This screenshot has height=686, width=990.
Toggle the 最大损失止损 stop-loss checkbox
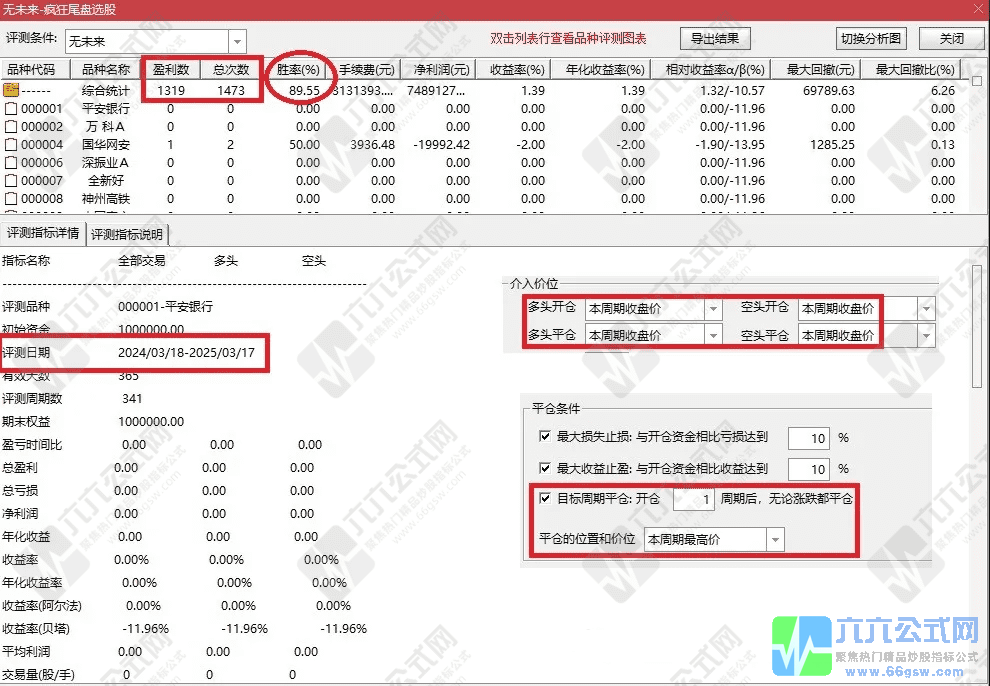tap(545, 437)
